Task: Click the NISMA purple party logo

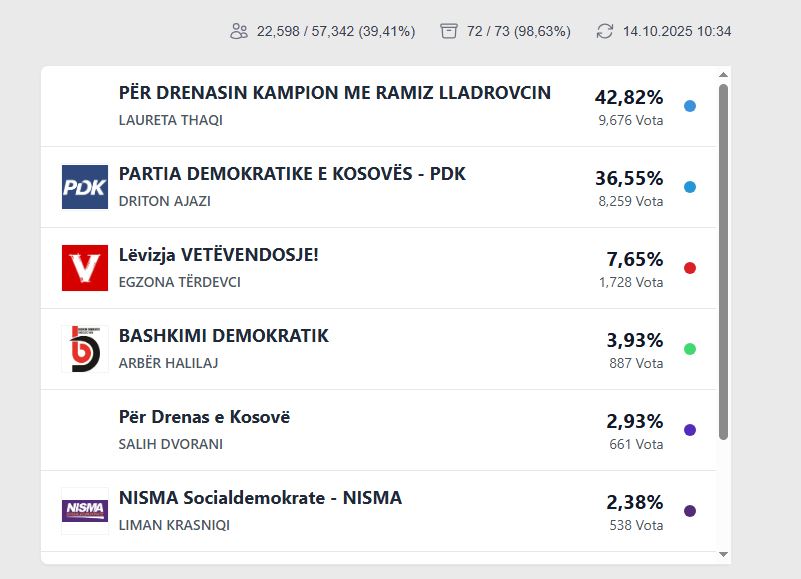Action: pyautogui.click(x=85, y=511)
